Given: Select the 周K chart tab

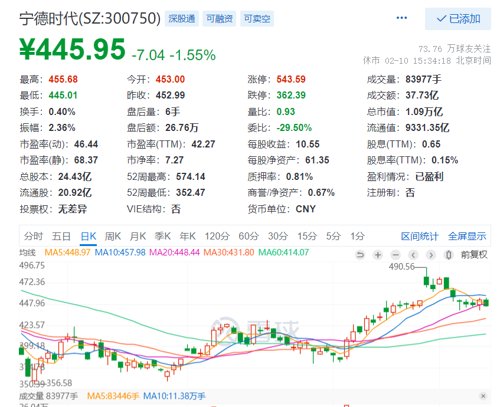Looking at the screenshot, I should click(x=113, y=236).
